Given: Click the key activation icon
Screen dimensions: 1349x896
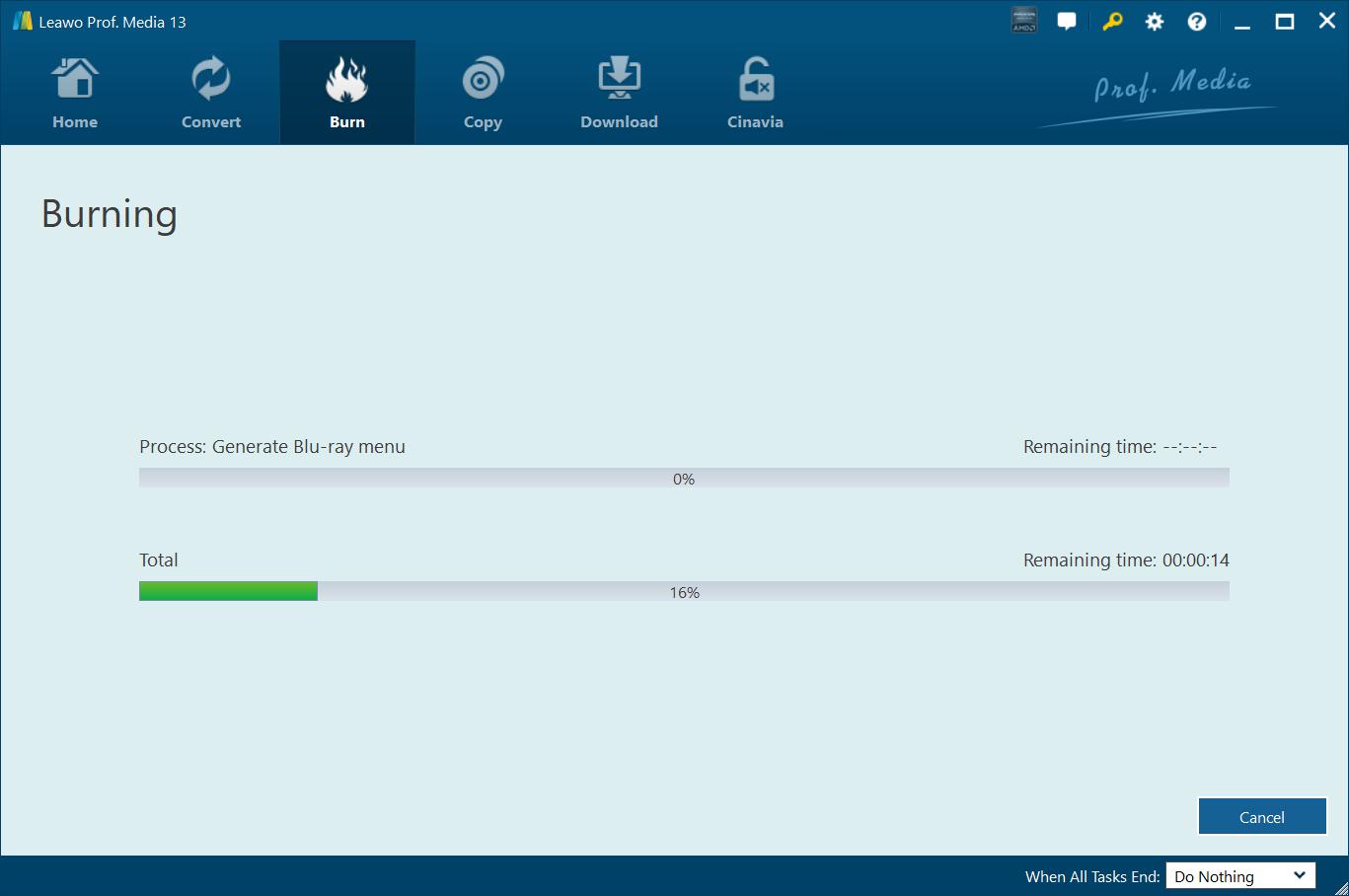Looking at the screenshot, I should pos(1112,22).
